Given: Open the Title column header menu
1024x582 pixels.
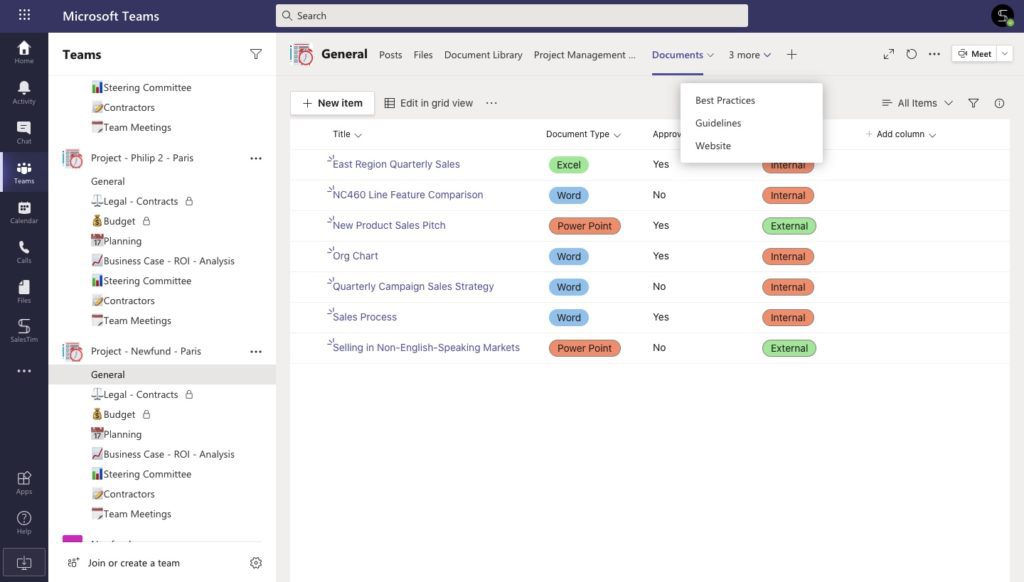Looking at the screenshot, I should pos(347,134).
